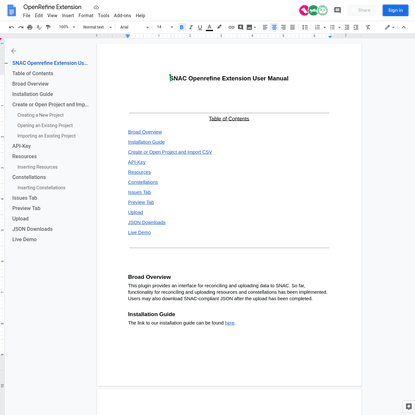Open the Format menu

[x=86, y=16]
